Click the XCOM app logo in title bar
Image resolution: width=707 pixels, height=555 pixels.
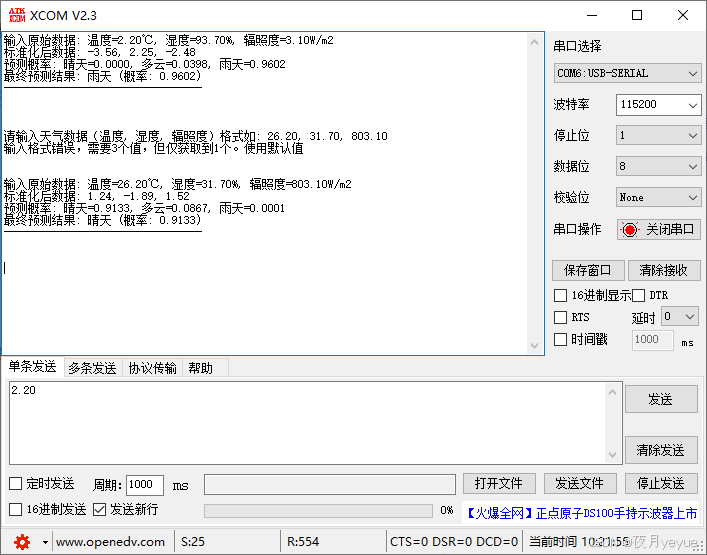(x=17, y=15)
